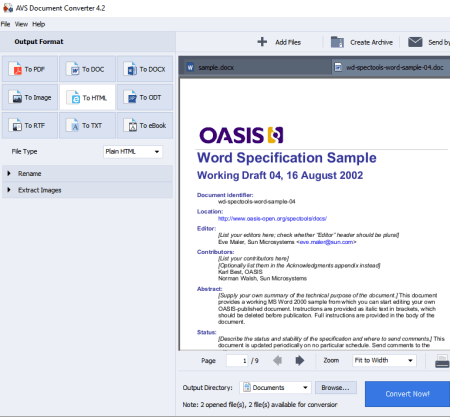Switch to wd-spectools-word-sample-04.doc tab

pyautogui.click(x=391, y=67)
